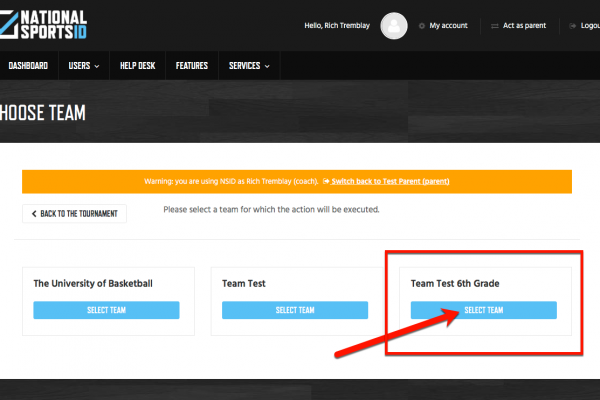Click the logout icon in header
Image resolution: width=600 pixels, height=400 pixels.
(x=572, y=26)
